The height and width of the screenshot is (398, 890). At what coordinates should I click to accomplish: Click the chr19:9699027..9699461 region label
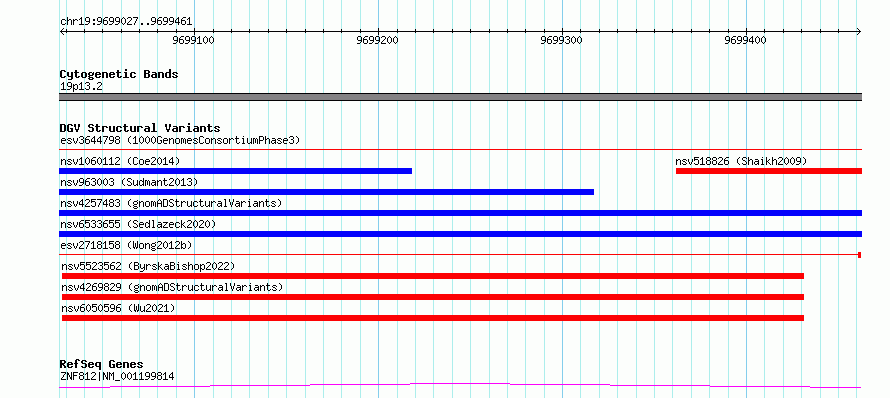pyautogui.click(x=126, y=22)
